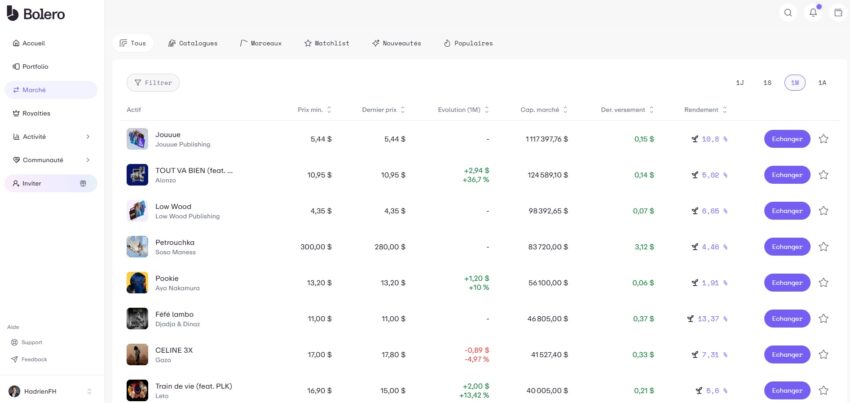Sort by Rendement column
This screenshot has width=850, height=403.
tap(706, 110)
